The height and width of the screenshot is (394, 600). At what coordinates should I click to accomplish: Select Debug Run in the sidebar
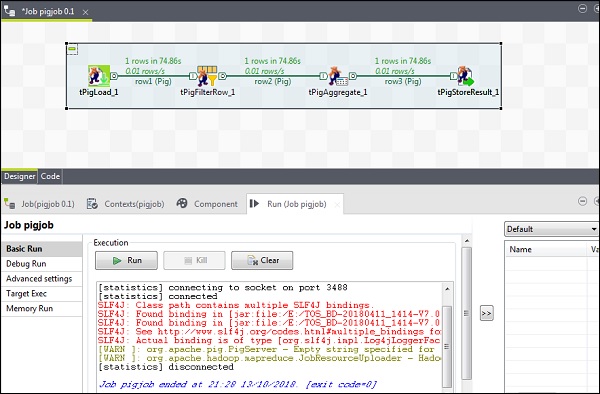(26, 264)
